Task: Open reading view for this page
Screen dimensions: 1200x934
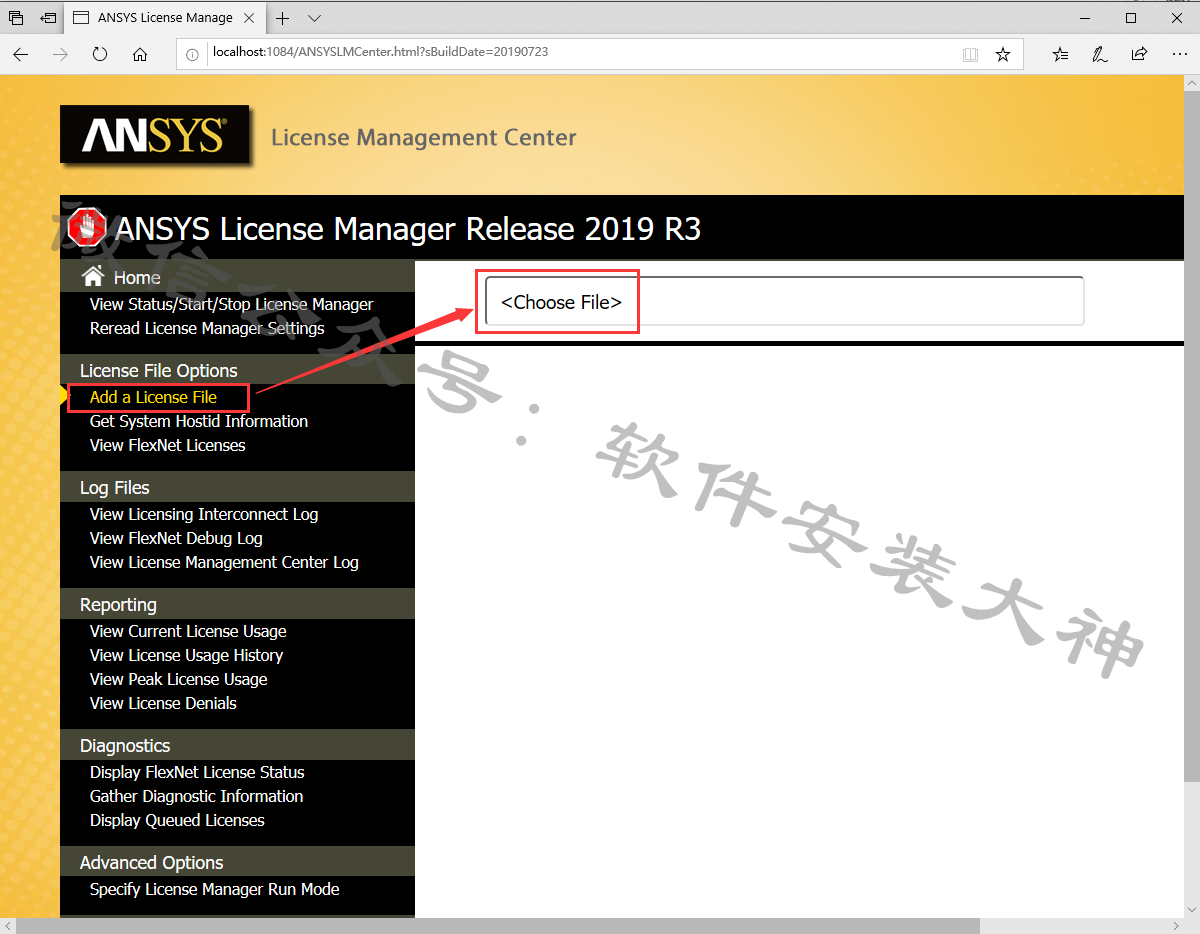Action: [970, 54]
